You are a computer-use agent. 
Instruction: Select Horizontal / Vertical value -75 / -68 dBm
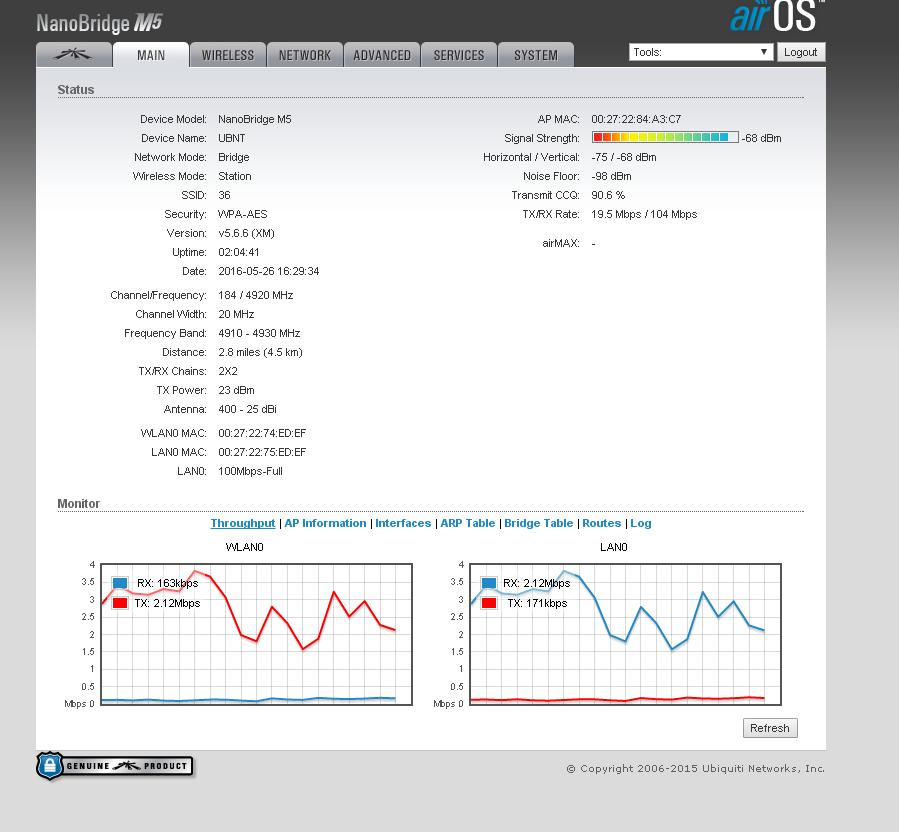click(x=624, y=157)
